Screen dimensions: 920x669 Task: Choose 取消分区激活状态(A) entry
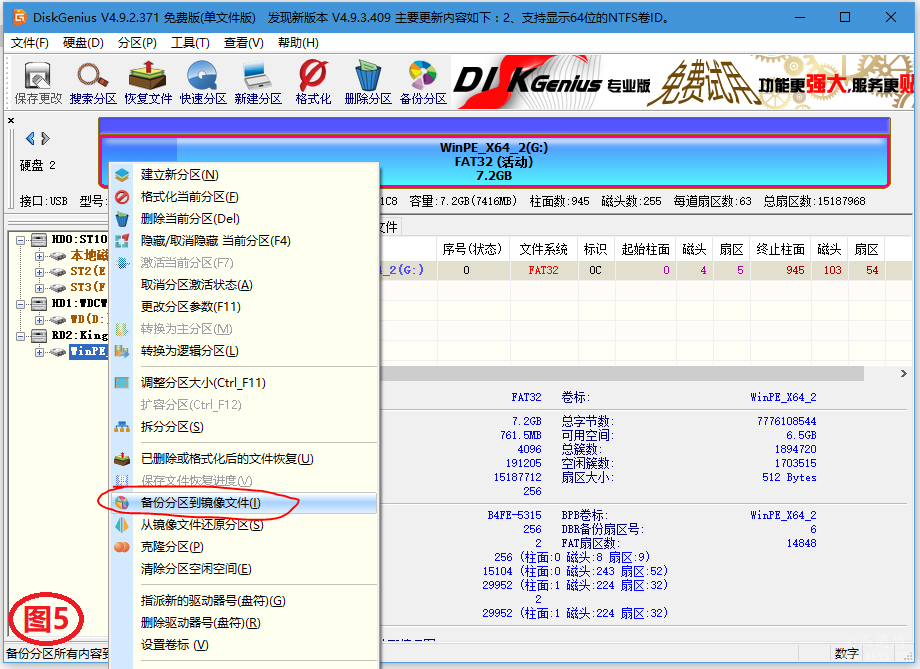coord(243,285)
